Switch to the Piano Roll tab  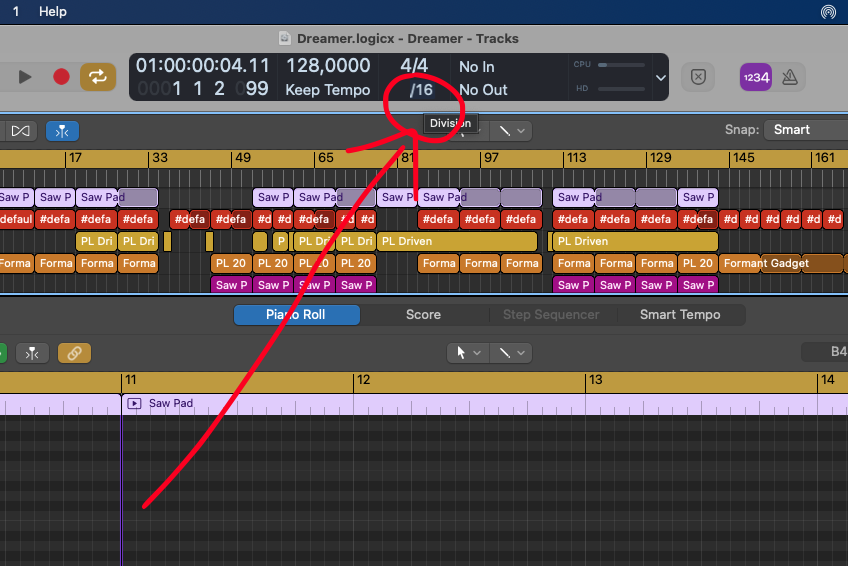pos(296,315)
